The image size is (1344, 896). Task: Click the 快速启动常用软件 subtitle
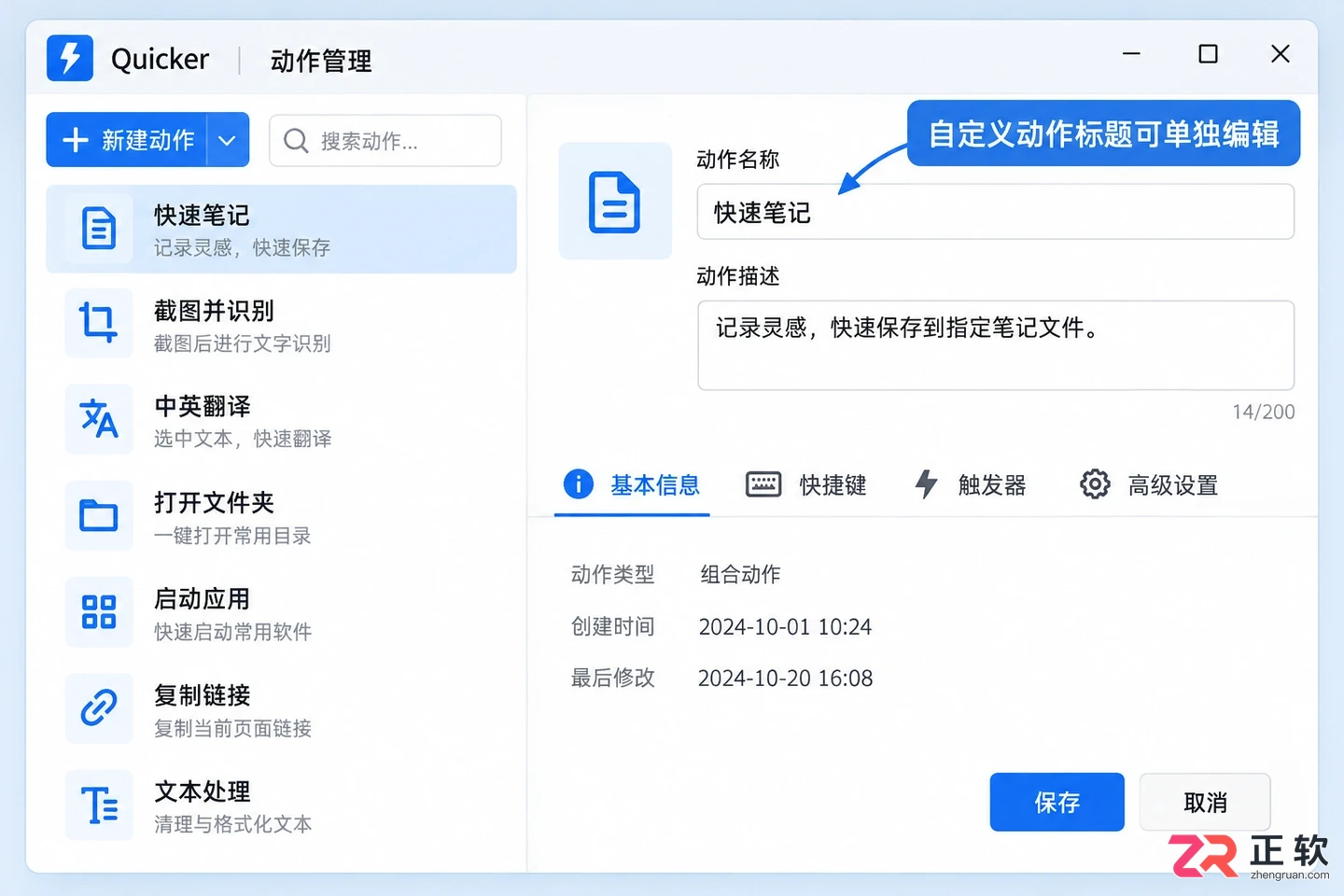tap(232, 632)
